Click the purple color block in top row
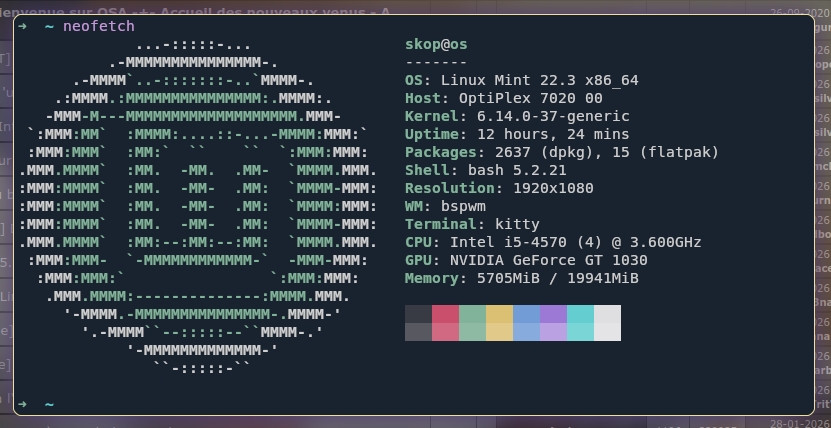Image resolution: width=831 pixels, height=428 pixels. click(x=553, y=314)
